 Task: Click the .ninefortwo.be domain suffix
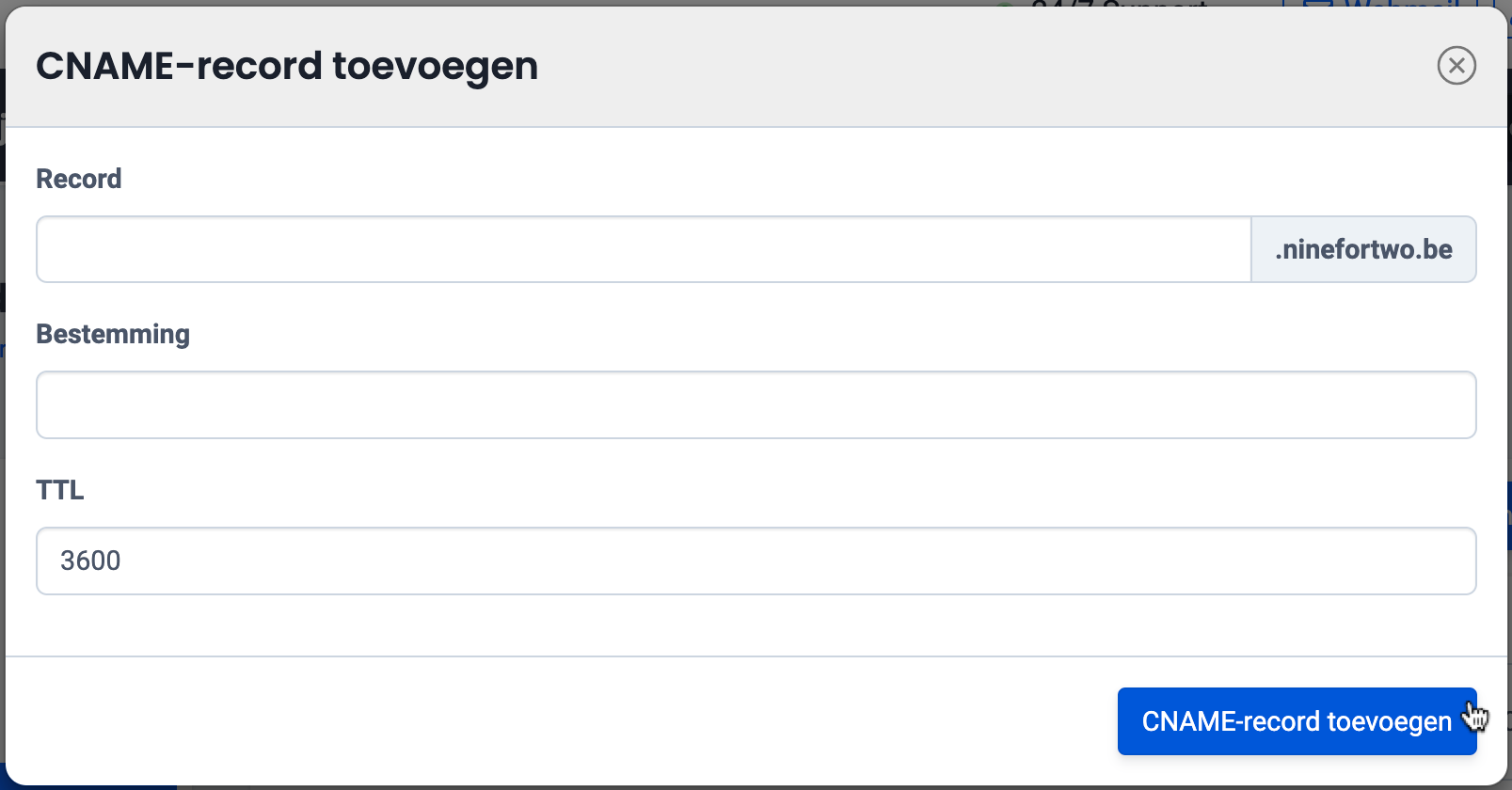tap(1363, 249)
